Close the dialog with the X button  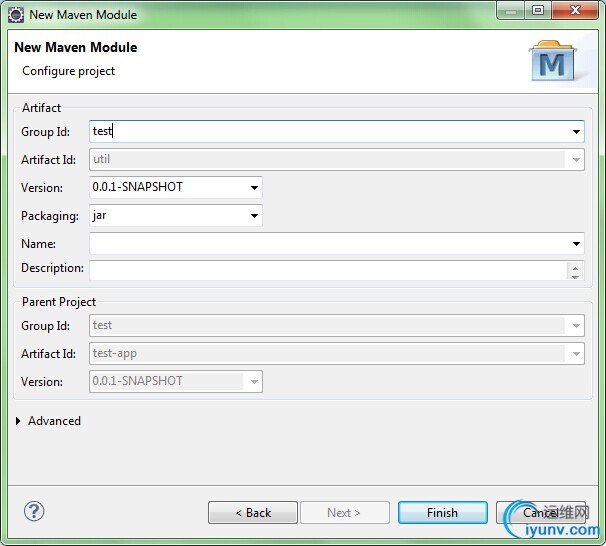click(x=575, y=11)
